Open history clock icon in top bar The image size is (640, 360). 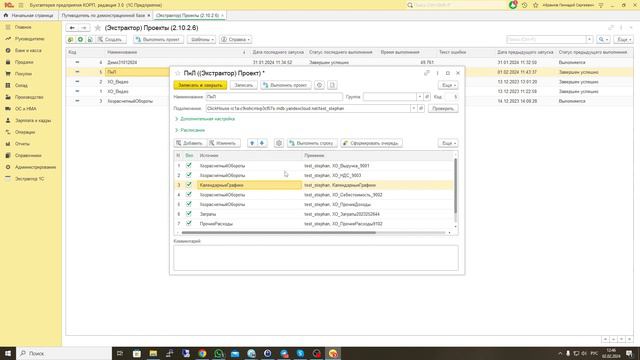524,5
